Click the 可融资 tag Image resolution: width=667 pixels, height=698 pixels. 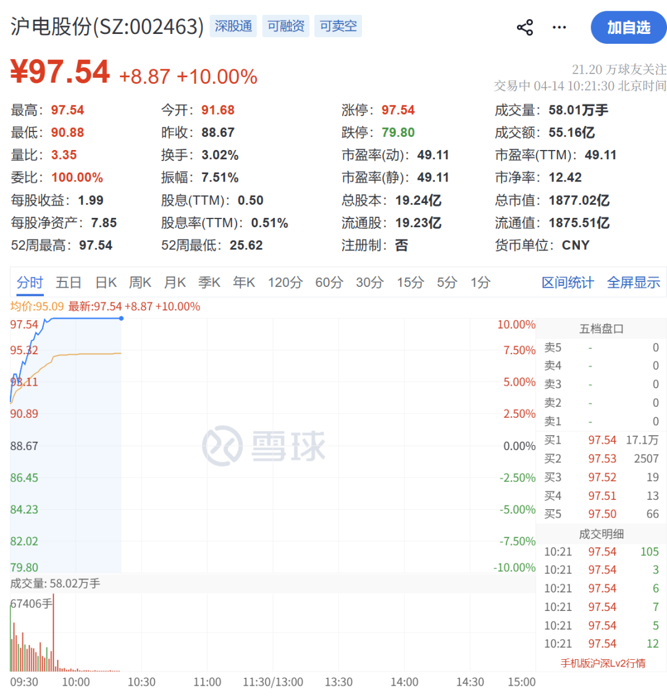[285, 26]
